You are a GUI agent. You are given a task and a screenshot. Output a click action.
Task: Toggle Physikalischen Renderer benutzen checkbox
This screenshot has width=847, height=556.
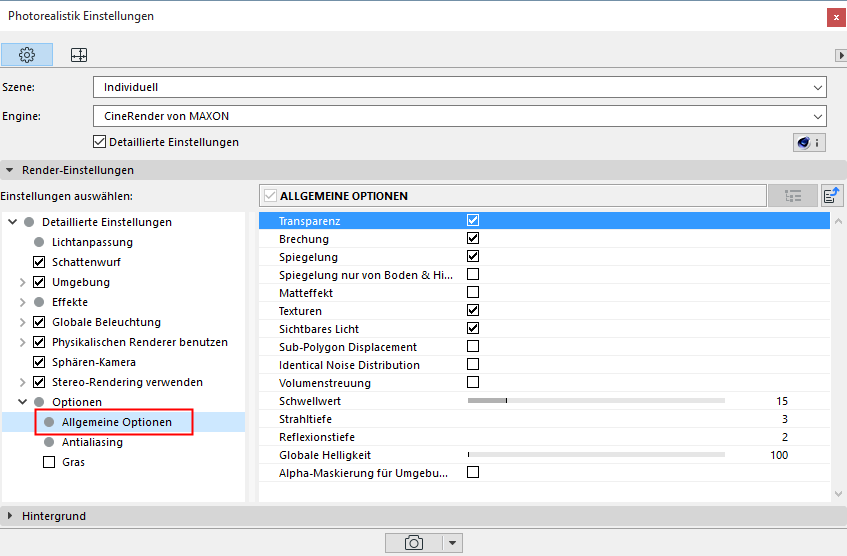click(39, 342)
